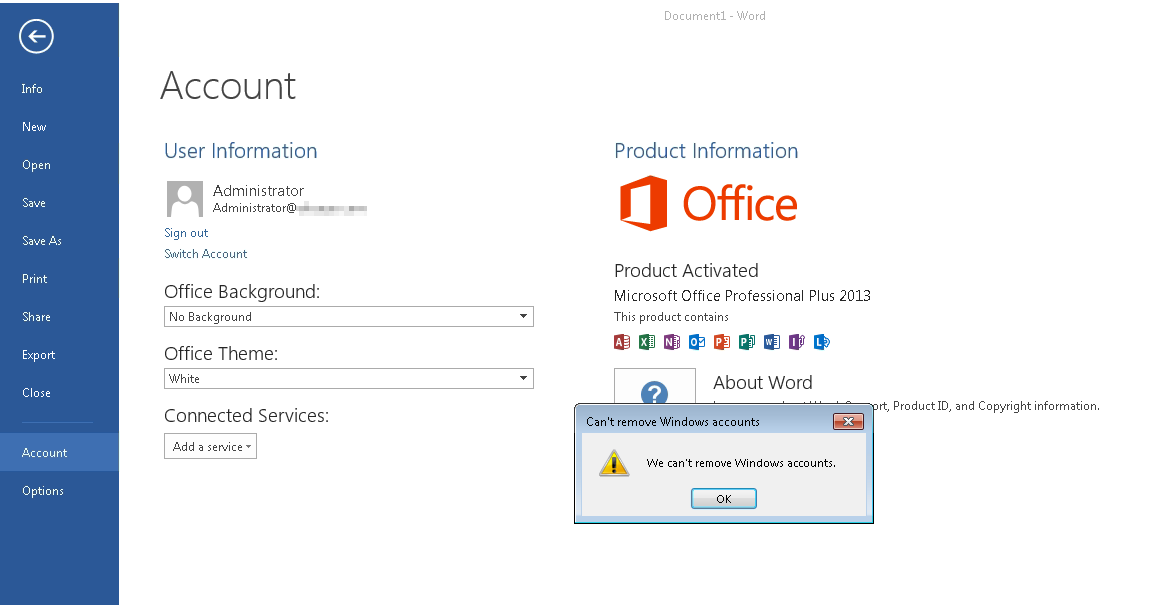1170x605 pixels.
Task: Click the Access product icon
Action: [622, 342]
